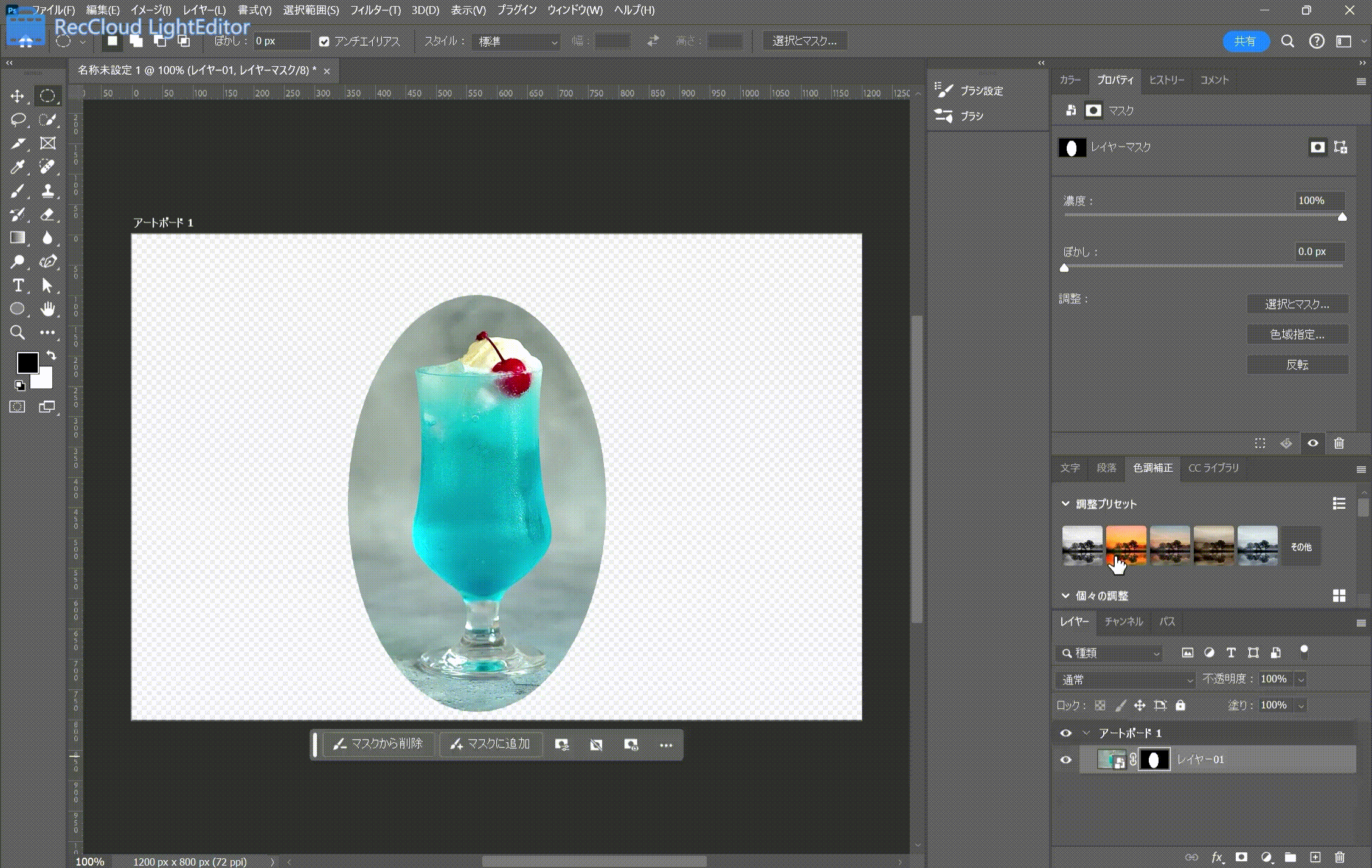
Task: Select the Eraser tool
Action: click(x=47, y=214)
